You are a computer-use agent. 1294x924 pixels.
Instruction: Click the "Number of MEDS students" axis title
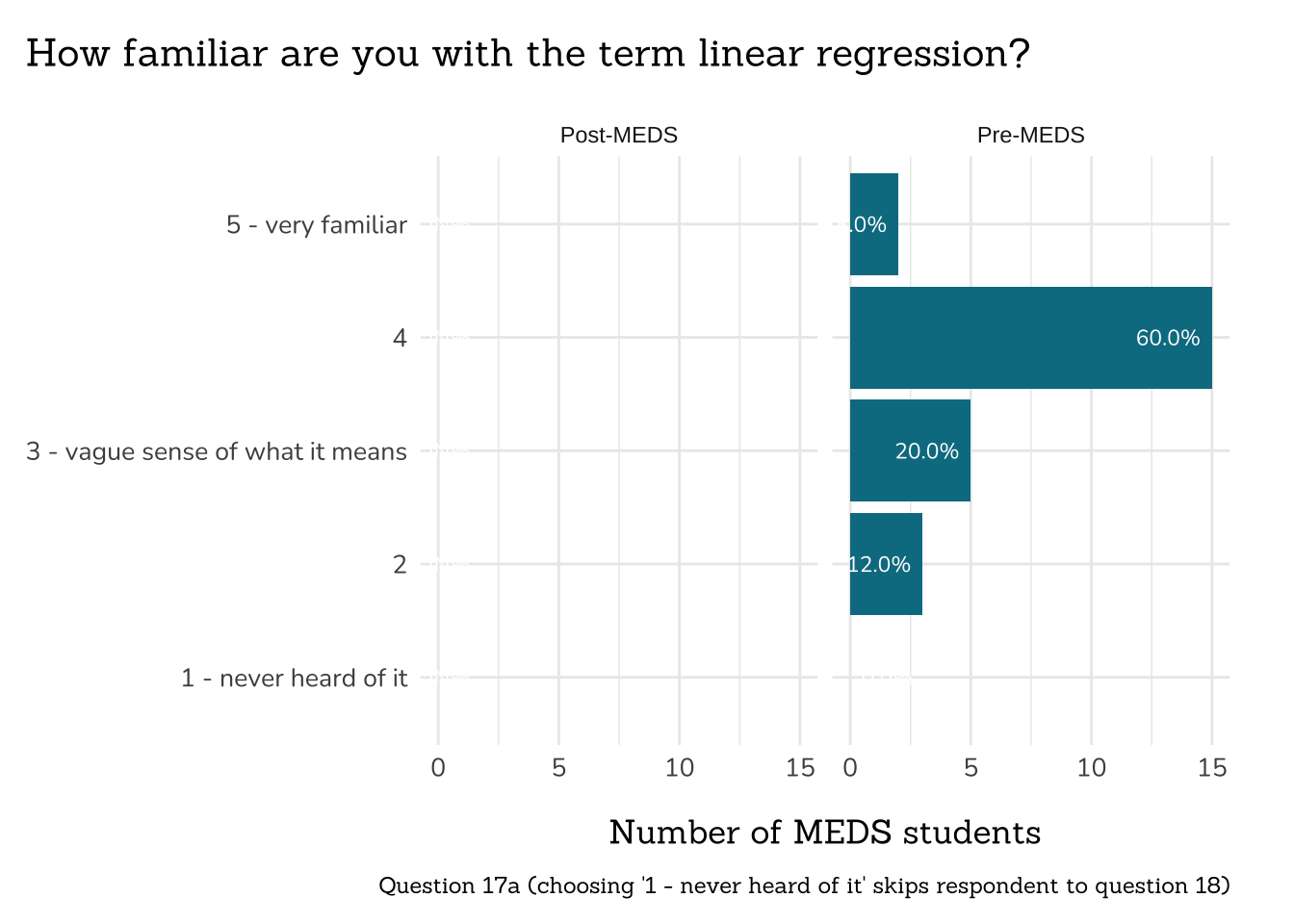825,833
